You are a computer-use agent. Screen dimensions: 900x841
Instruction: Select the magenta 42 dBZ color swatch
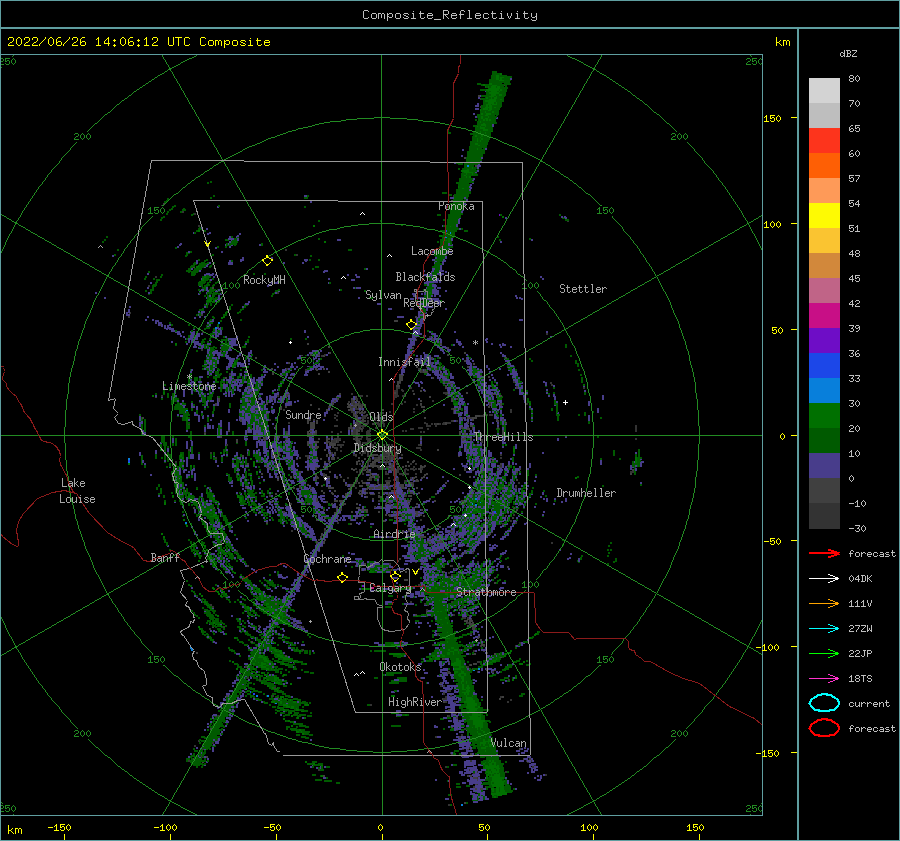[x=824, y=315]
